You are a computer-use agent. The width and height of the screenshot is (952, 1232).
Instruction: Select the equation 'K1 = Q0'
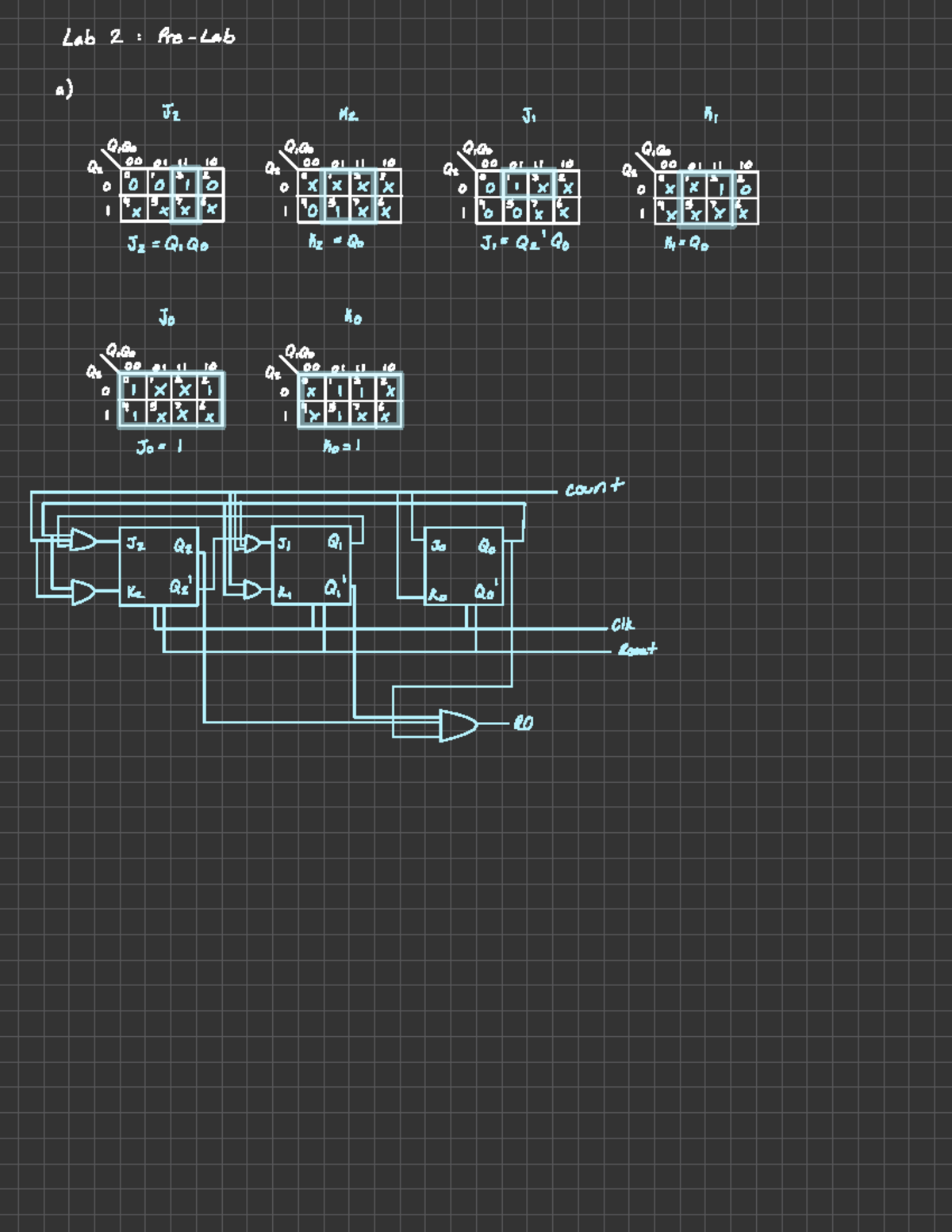pos(686,244)
